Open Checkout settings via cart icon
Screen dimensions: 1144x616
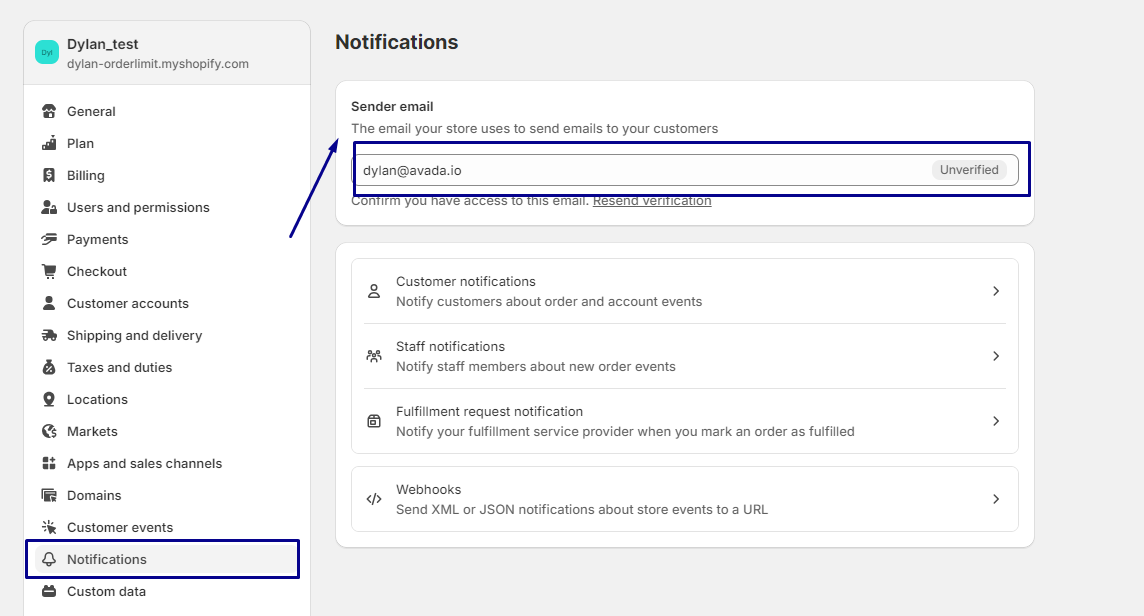[x=48, y=271]
